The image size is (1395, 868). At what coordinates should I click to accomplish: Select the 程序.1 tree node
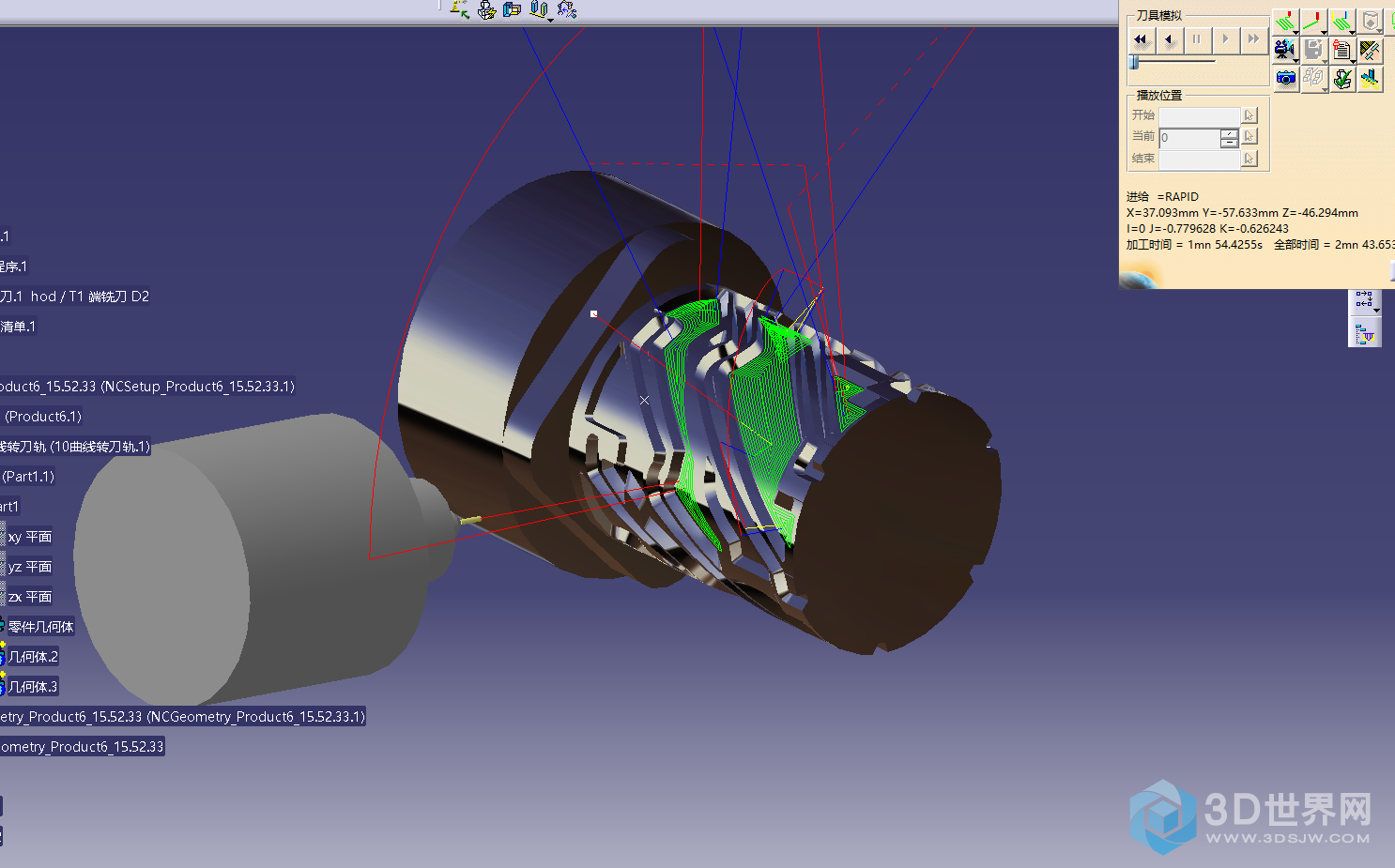pos(14,266)
